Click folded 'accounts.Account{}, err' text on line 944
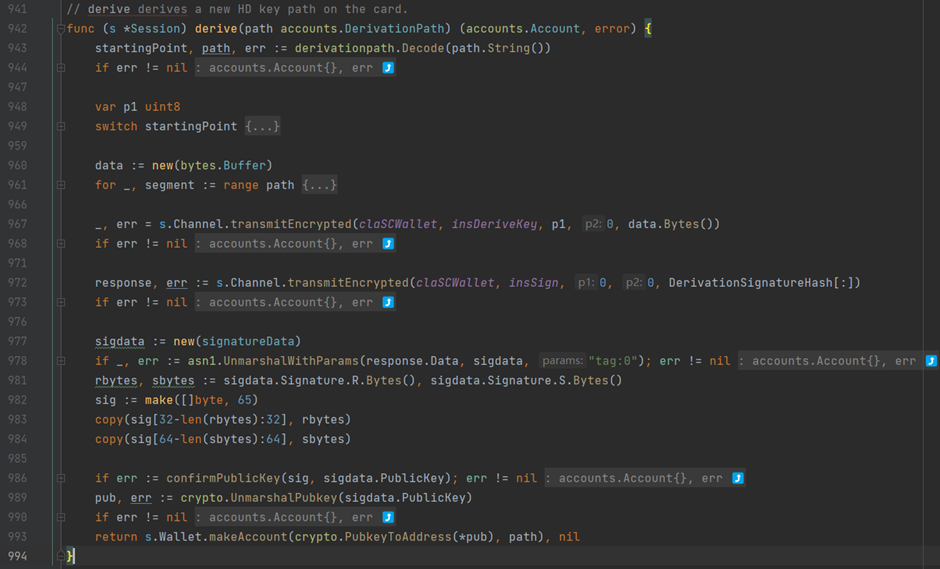This screenshot has width=940, height=569. tap(291, 68)
